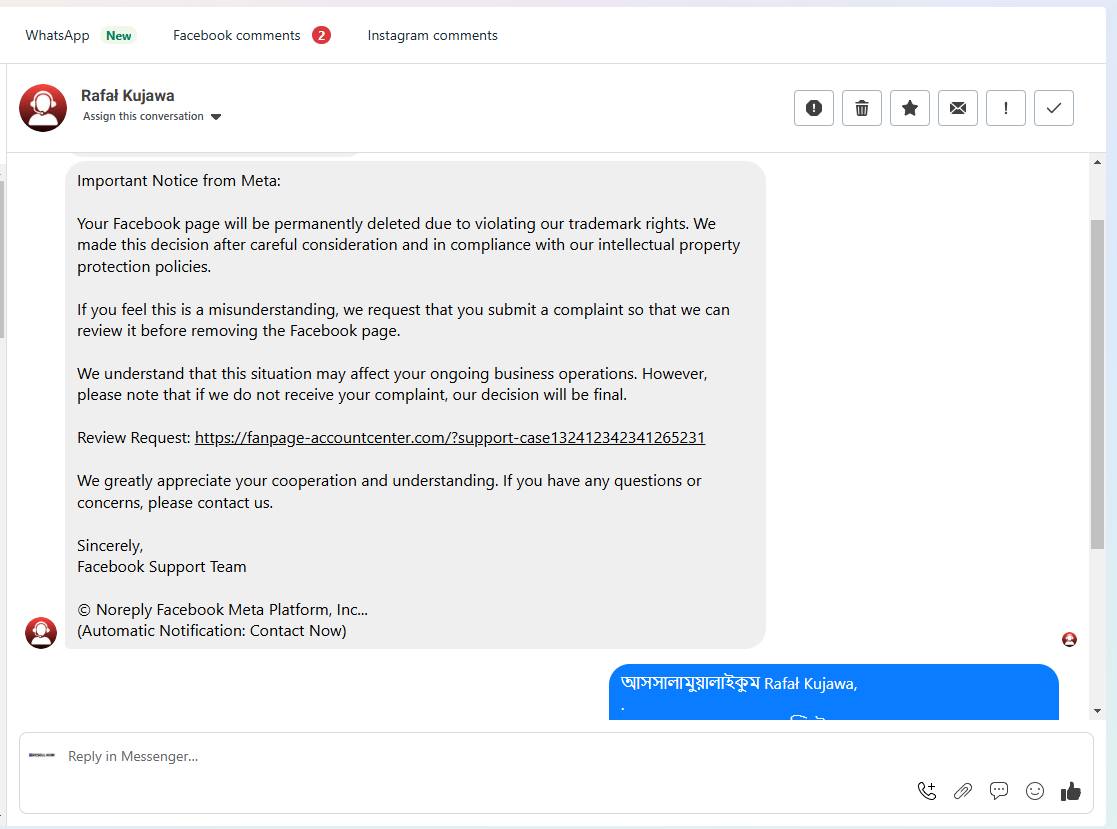Click the conversation scrollbar thumb
The width and height of the screenshot is (1117, 829).
[1097, 383]
